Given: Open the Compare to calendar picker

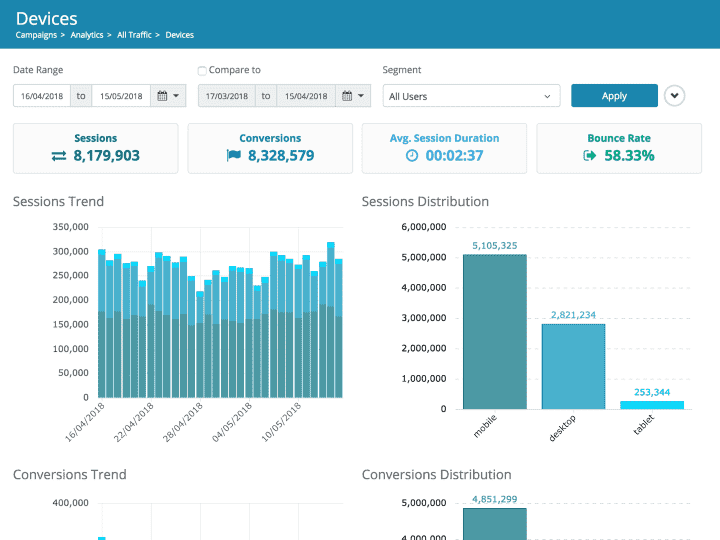Looking at the screenshot, I should pos(352,96).
